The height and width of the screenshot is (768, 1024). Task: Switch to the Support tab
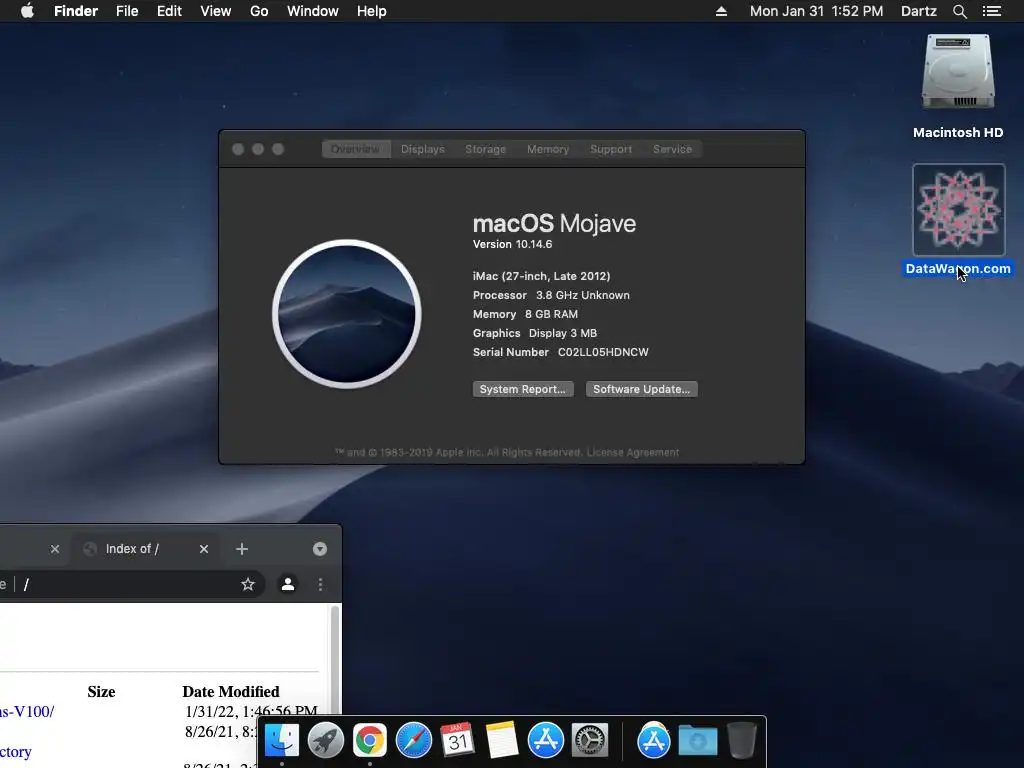coord(611,149)
